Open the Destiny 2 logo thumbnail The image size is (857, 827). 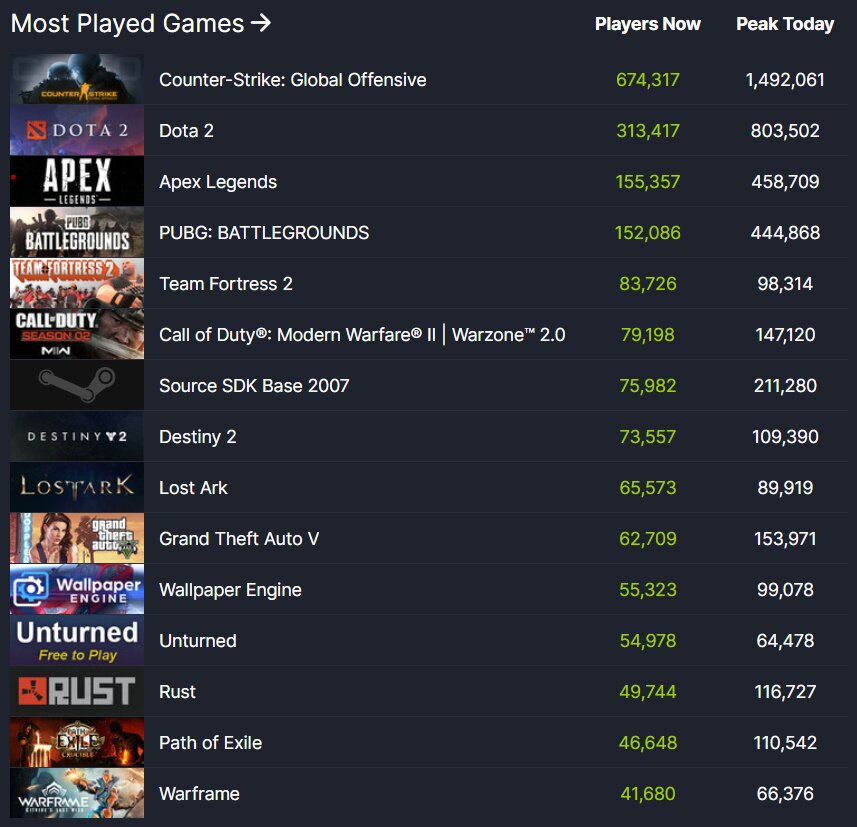77,437
